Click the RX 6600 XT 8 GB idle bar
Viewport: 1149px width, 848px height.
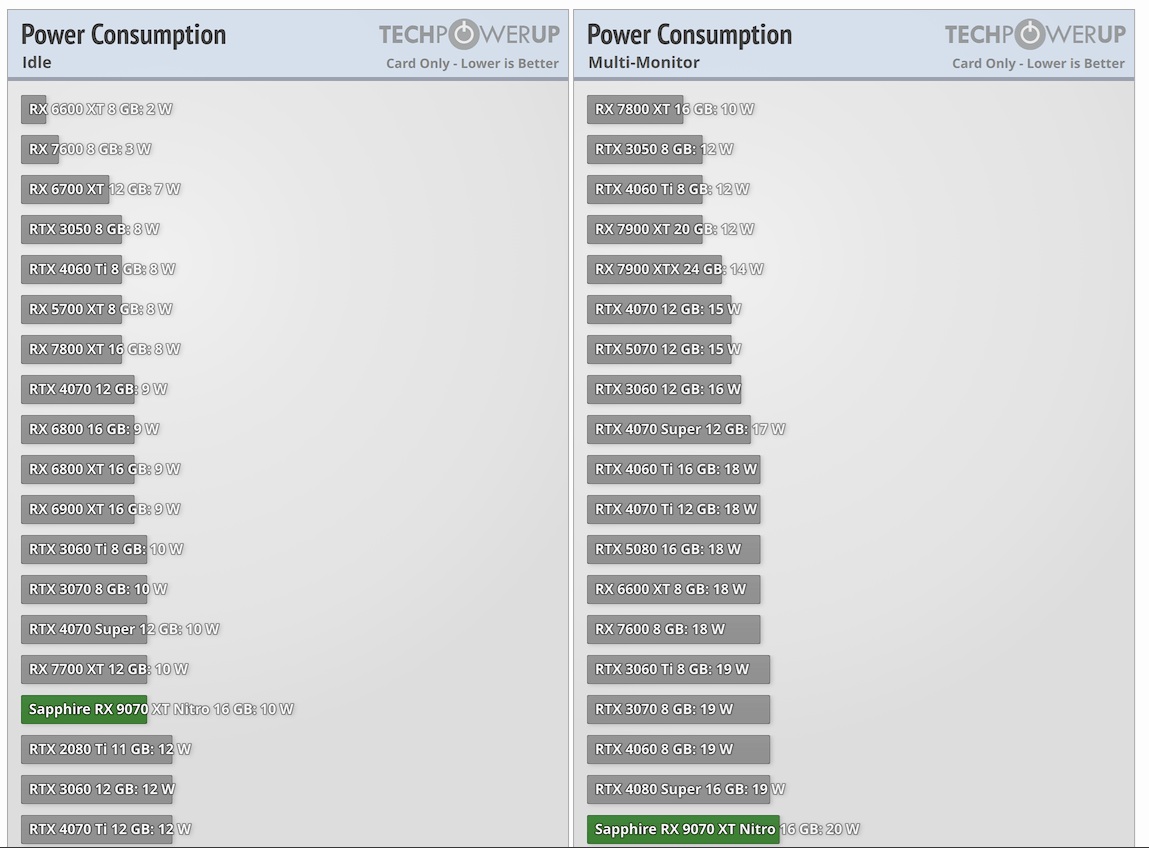(x=34, y=109)
